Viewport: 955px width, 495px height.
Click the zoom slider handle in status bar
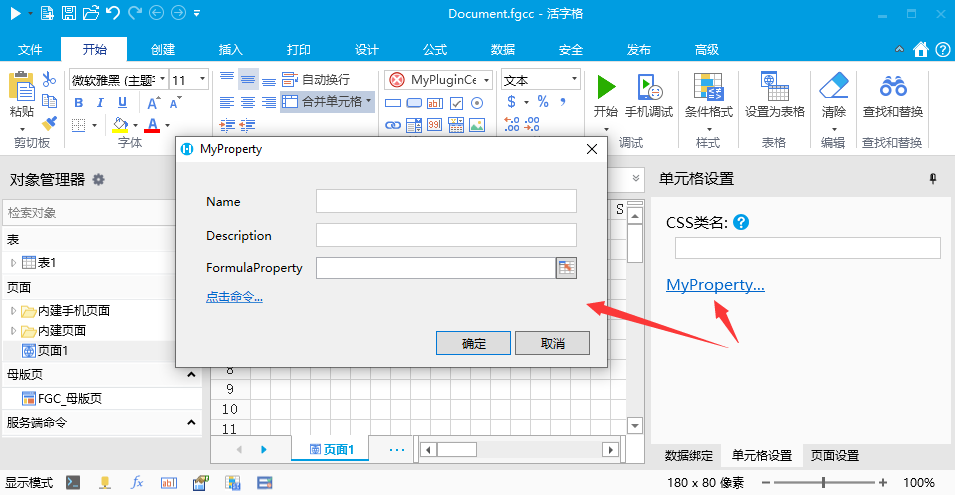(x=823, y=483)
